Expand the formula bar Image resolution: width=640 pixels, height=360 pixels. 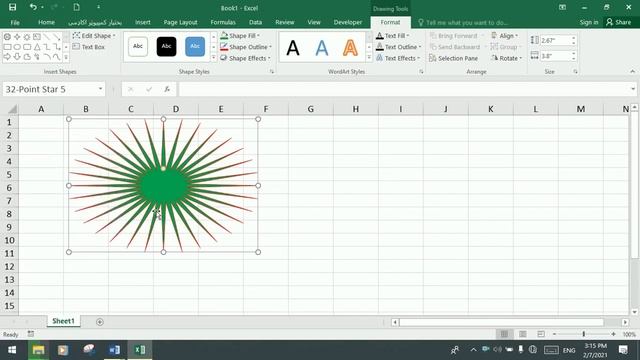[633, 89]
